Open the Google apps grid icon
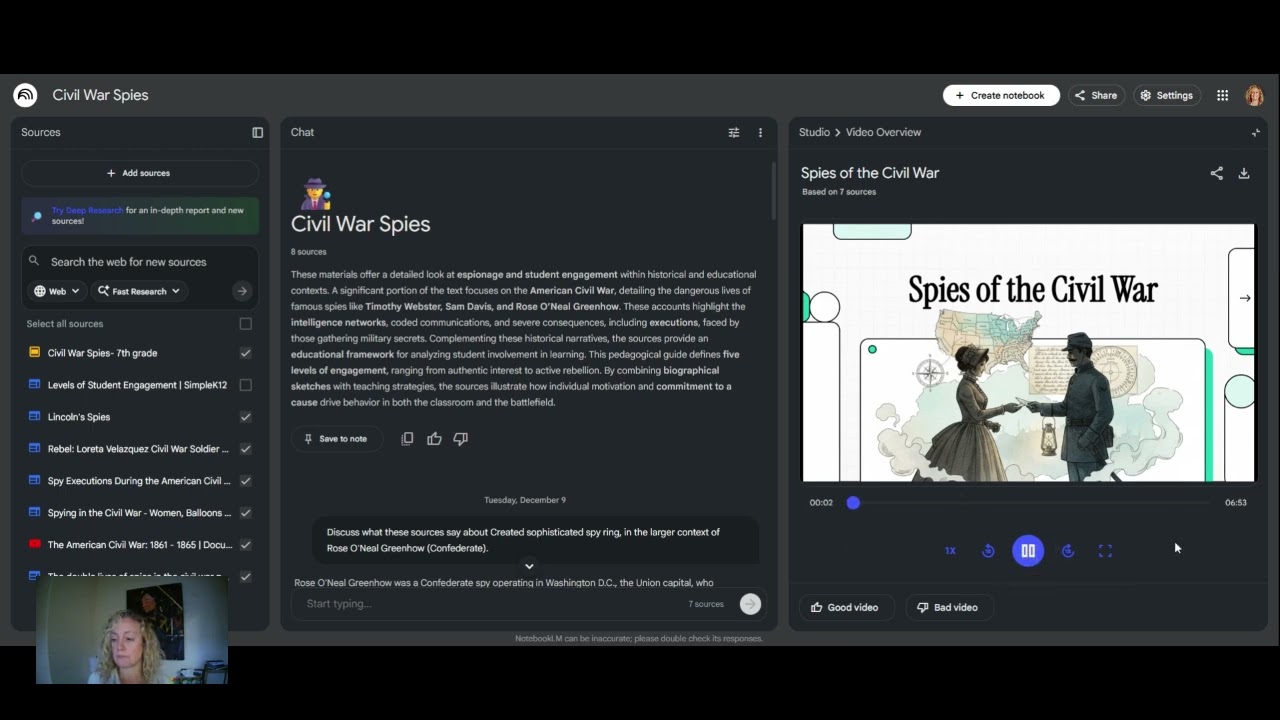1280x720 pixels. click(1222, 95)
